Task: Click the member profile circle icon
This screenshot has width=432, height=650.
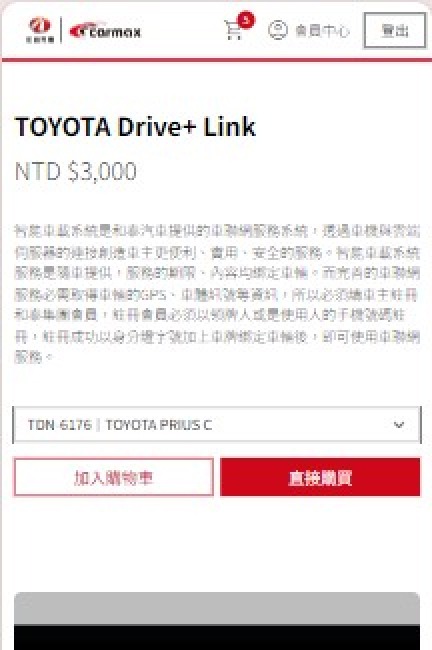Action: pyautogui.click(x=278, y=30)
